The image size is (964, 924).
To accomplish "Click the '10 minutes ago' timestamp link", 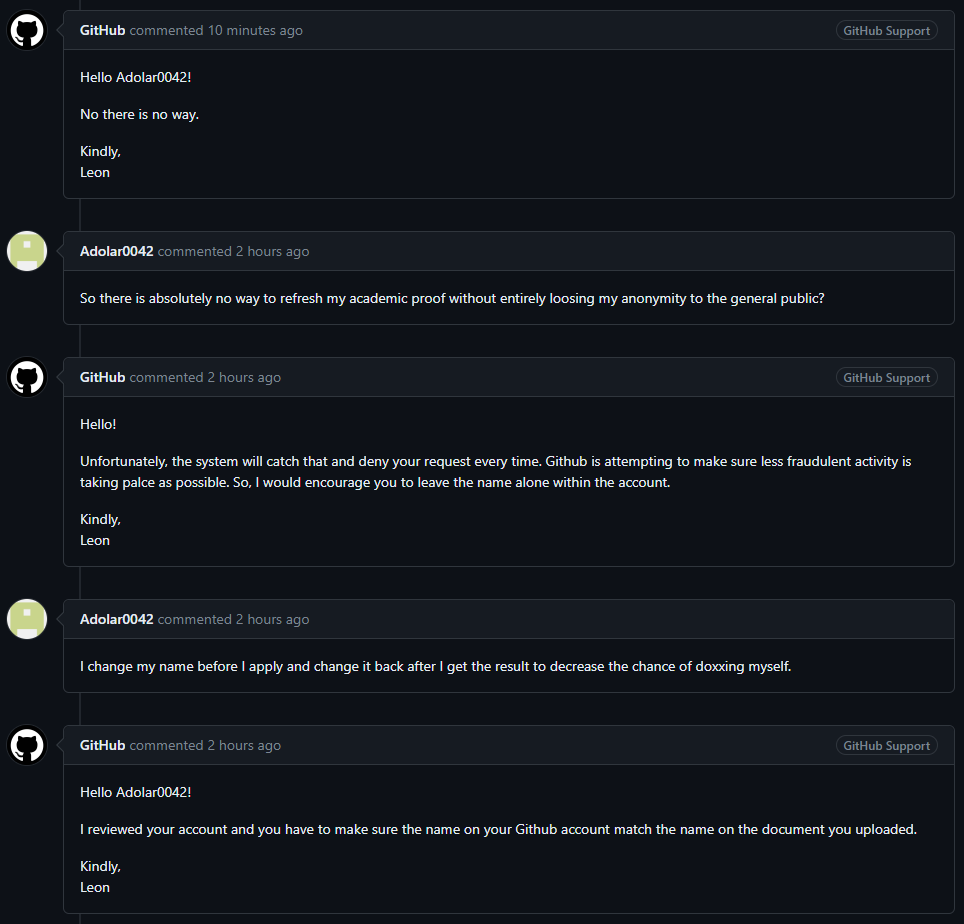I will tap(254, 30).
